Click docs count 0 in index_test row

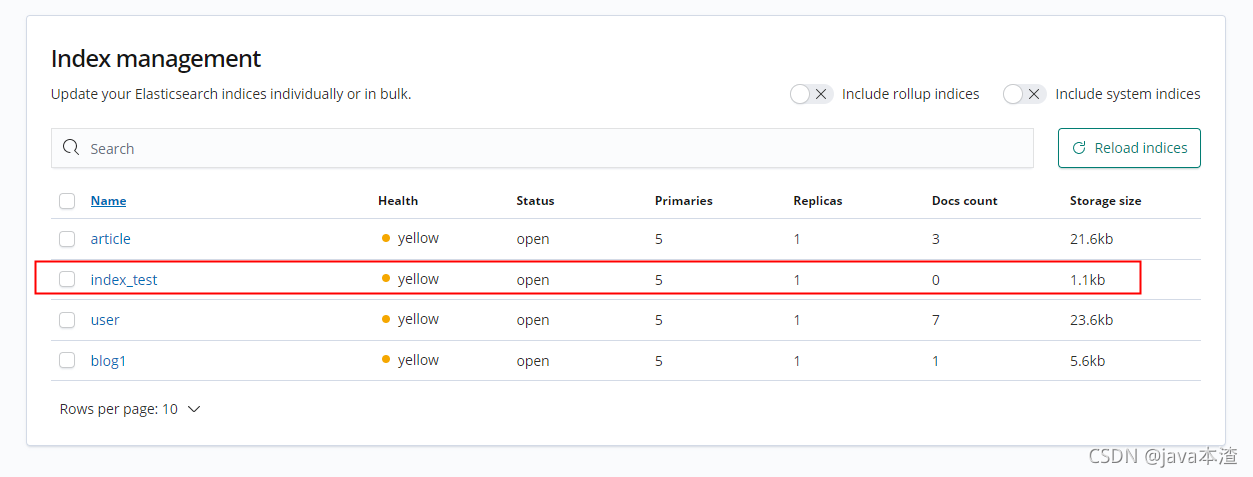936,280
